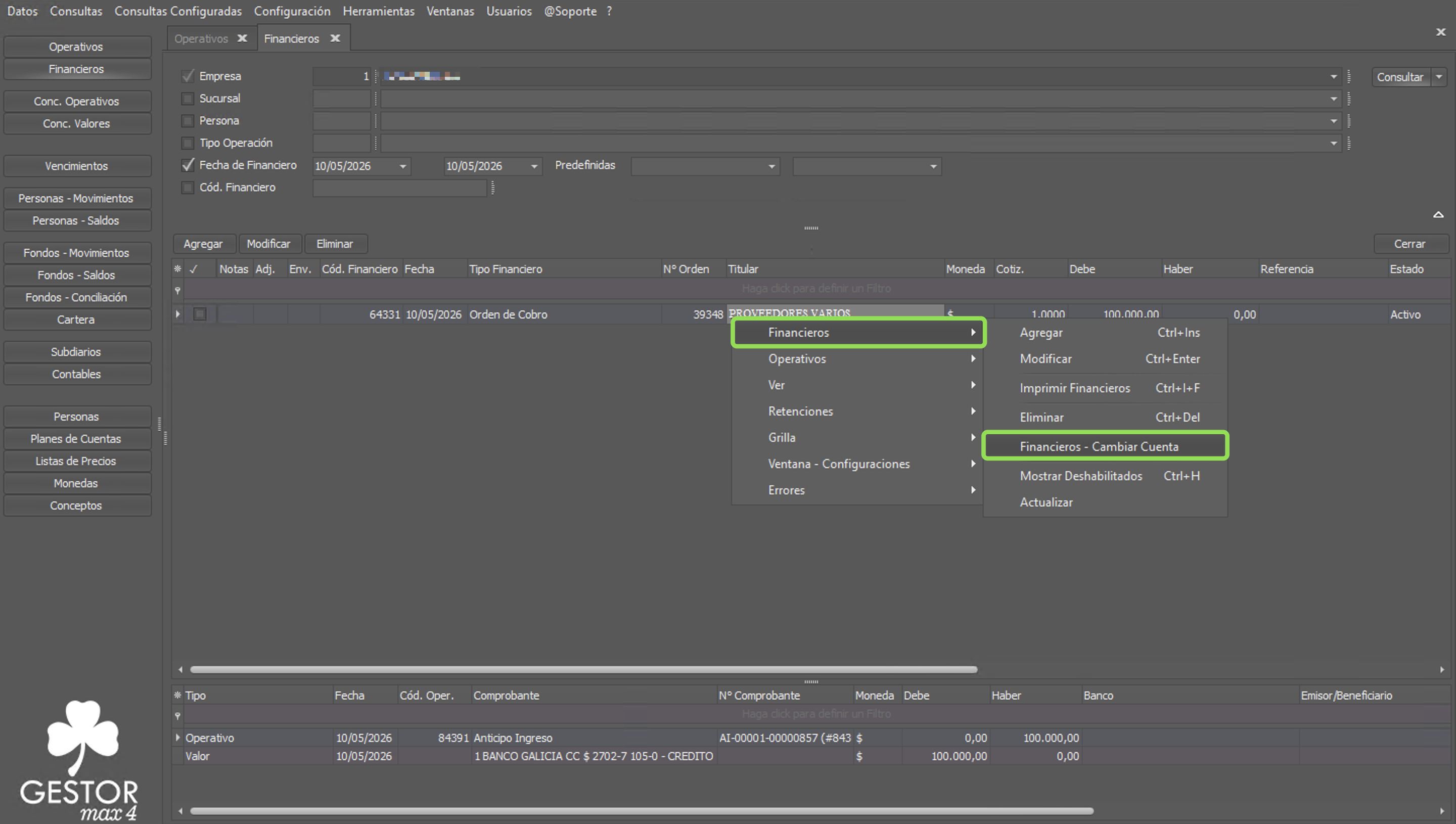Toggle the Empresa filter checkbox
Screen dimensions: 1456x824
188,76
